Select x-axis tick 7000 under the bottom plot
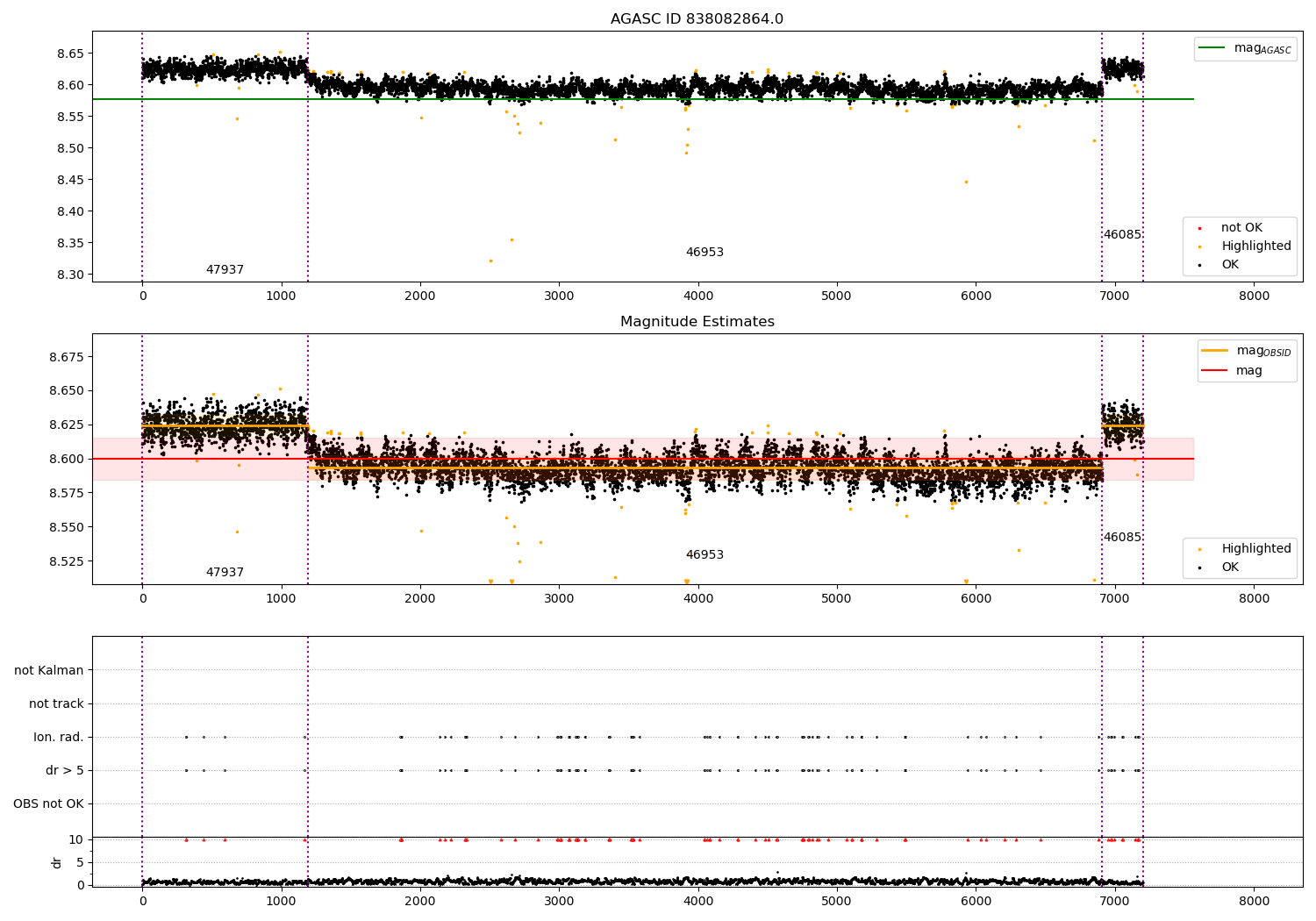The height and width of the screenshot is (921, 1316). coord(1115,902)
